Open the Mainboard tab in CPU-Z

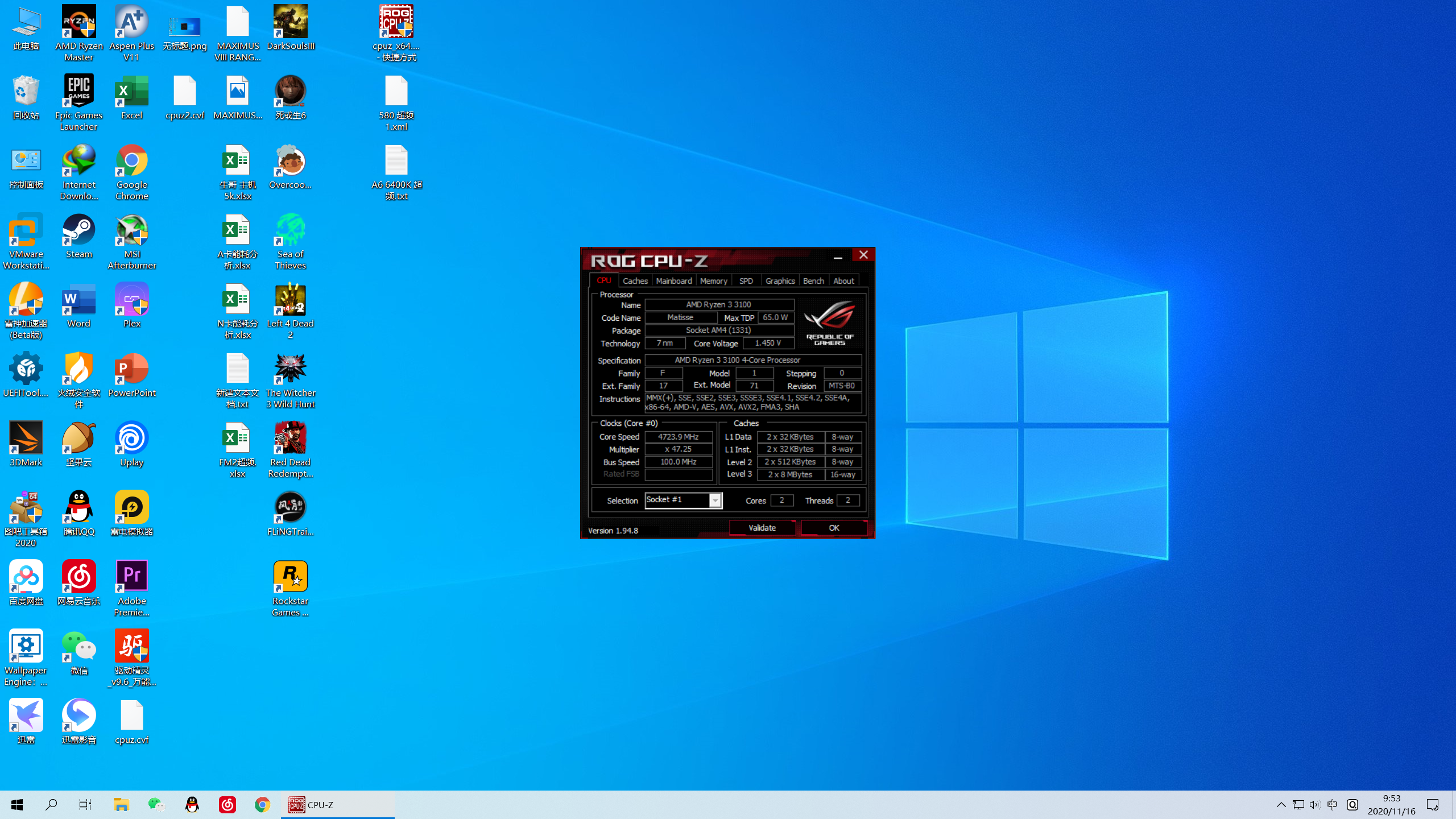[674, 281]
